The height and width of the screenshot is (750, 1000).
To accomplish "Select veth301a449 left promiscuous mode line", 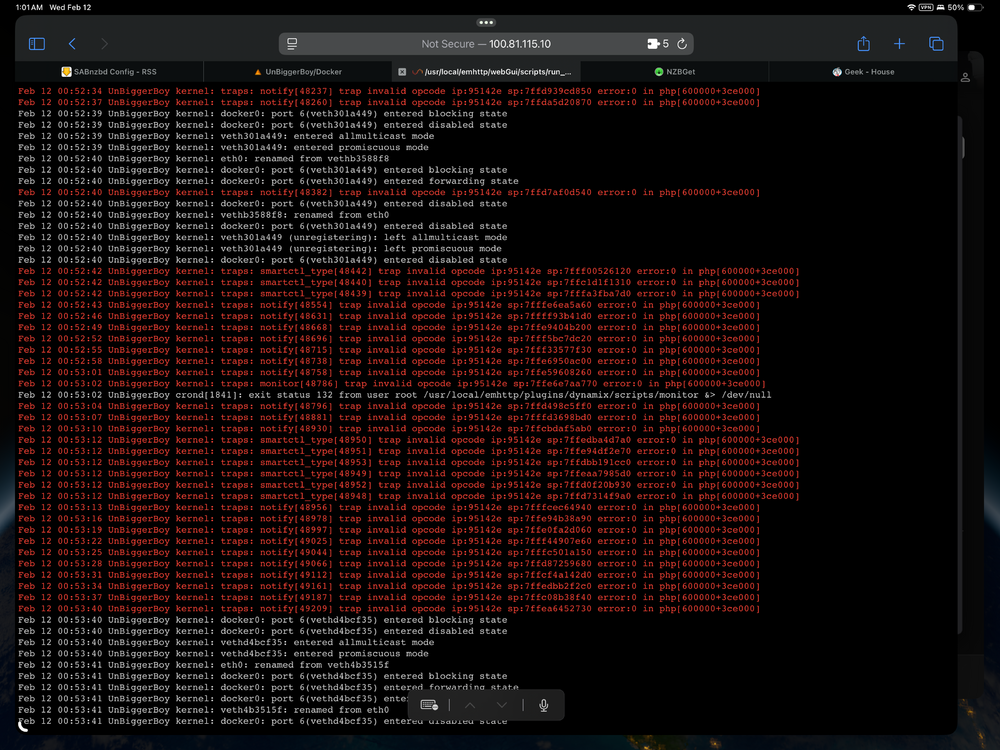I will coord(260,249).
